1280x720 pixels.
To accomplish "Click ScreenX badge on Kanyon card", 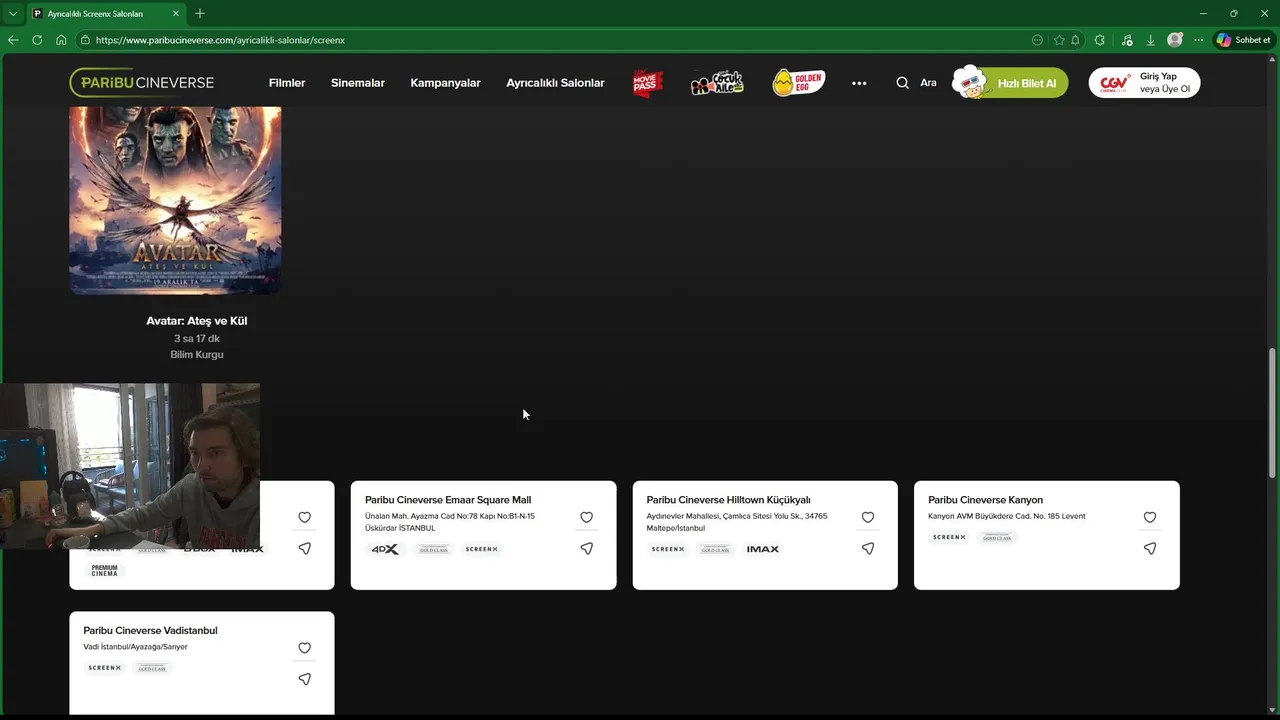I will click(949, 537).
